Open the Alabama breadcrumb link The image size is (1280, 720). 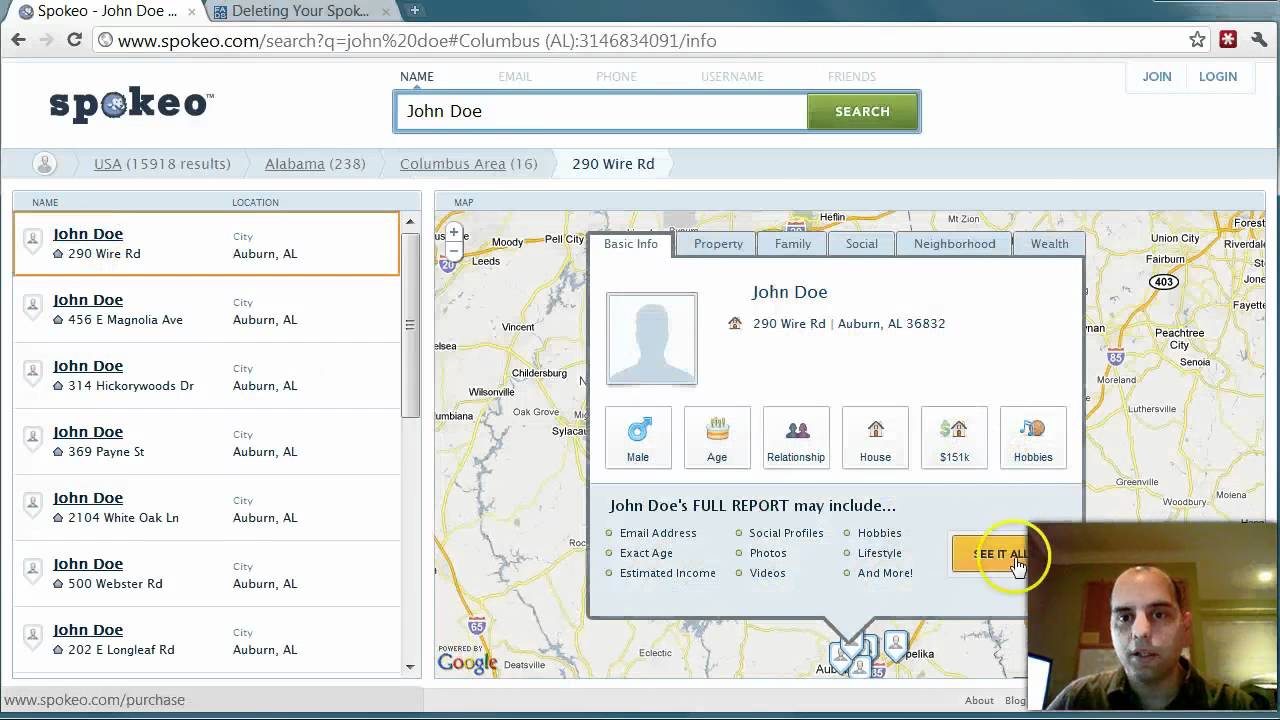[294, 164]
